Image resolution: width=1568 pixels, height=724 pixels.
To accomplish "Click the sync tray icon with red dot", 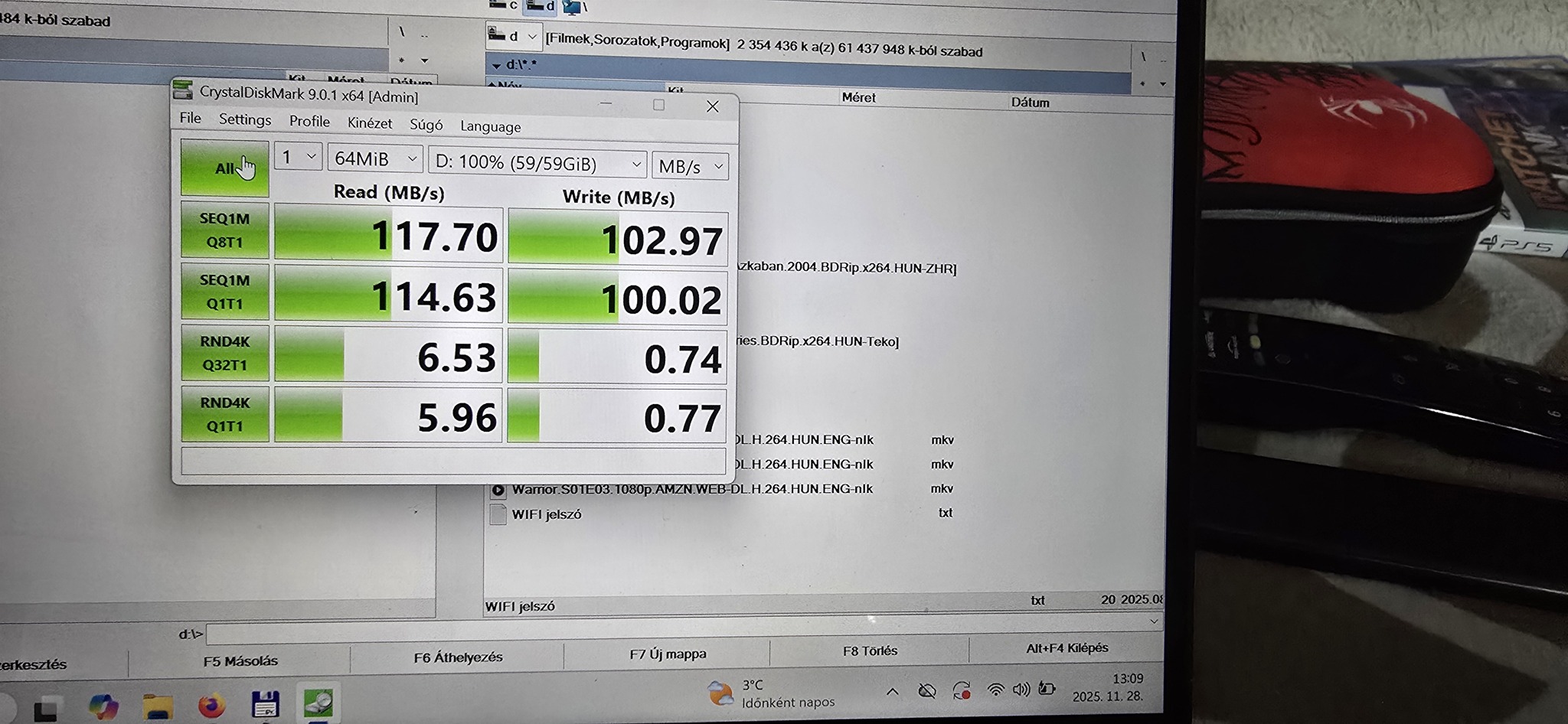I will pyautogui.click(x=962, y=691).
